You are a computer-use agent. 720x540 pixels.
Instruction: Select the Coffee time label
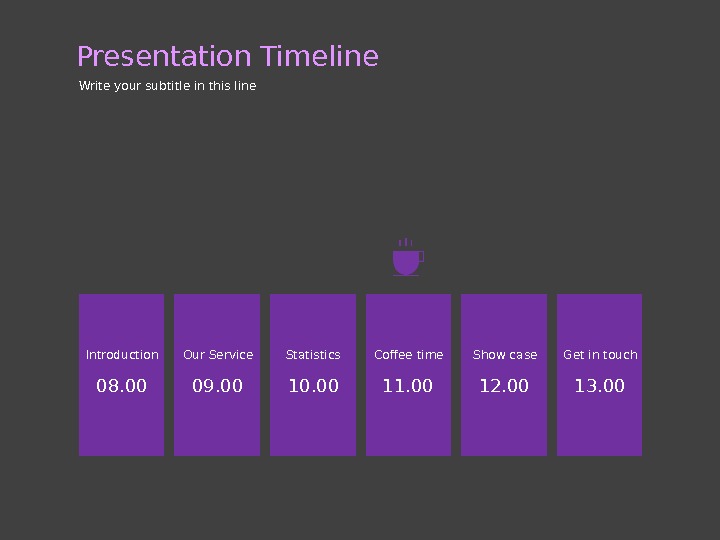pos(408,355)
